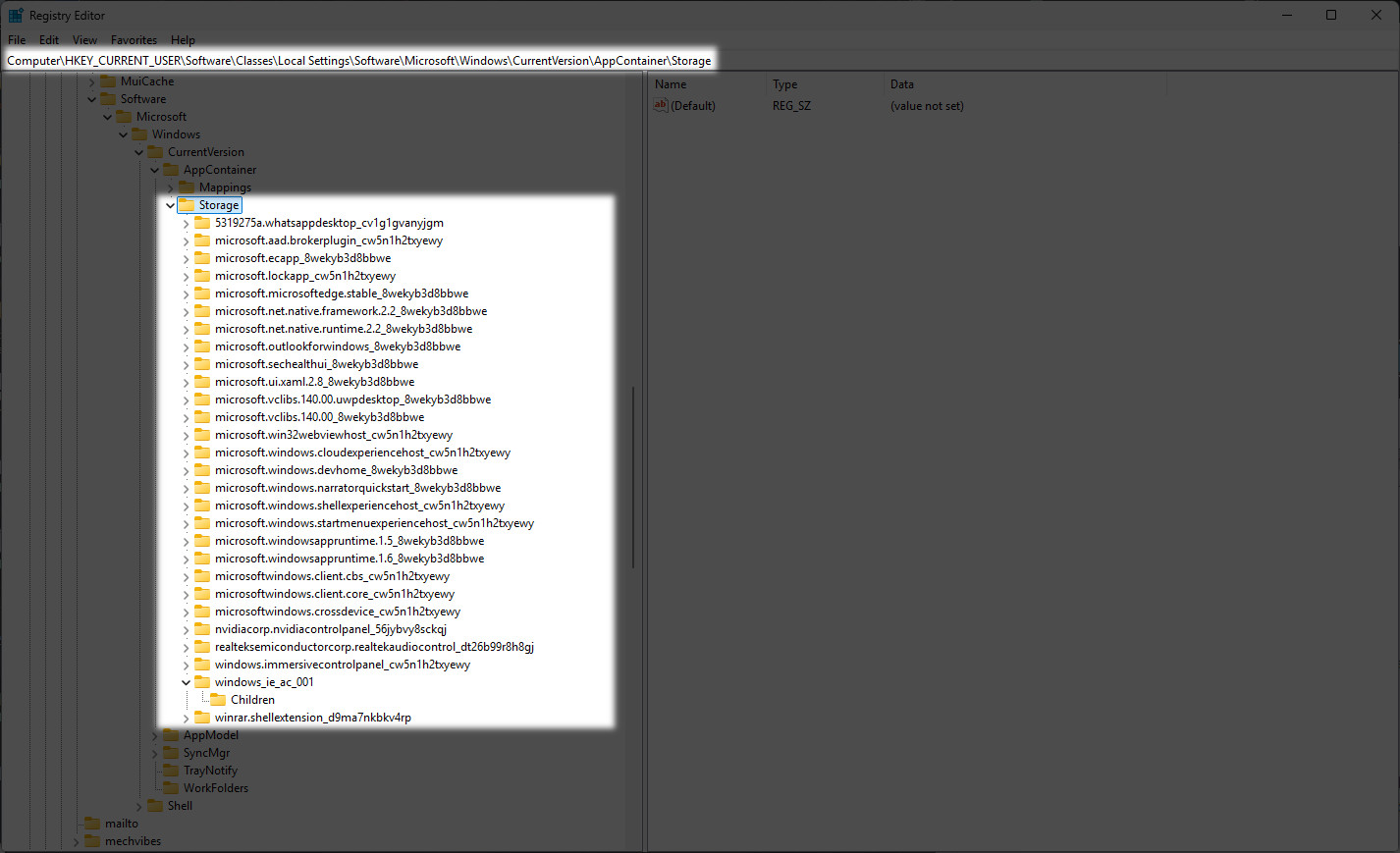
Task: Click folder icon of windows_ie_ac_001 key
Action: click(202, 682)
